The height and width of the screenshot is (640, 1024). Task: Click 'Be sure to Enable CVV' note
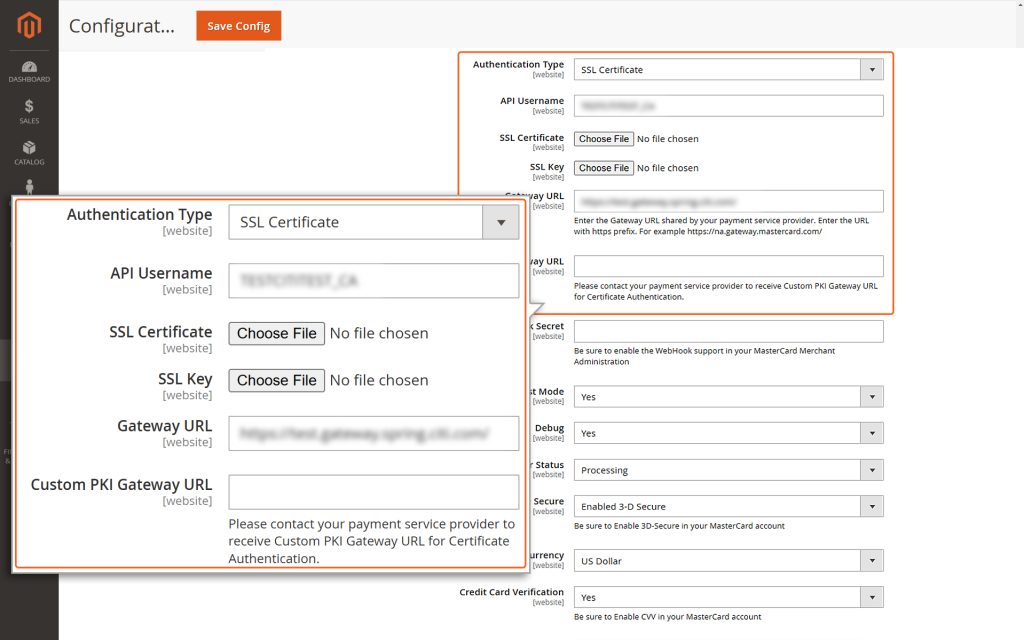[x=667, y=616]
